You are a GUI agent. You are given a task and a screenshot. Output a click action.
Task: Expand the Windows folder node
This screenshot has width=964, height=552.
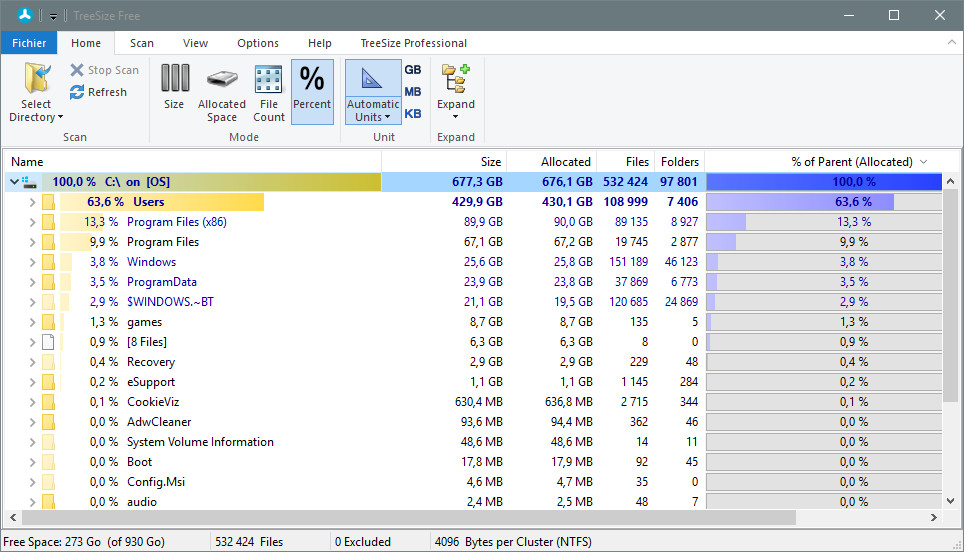tap(32, 262)
